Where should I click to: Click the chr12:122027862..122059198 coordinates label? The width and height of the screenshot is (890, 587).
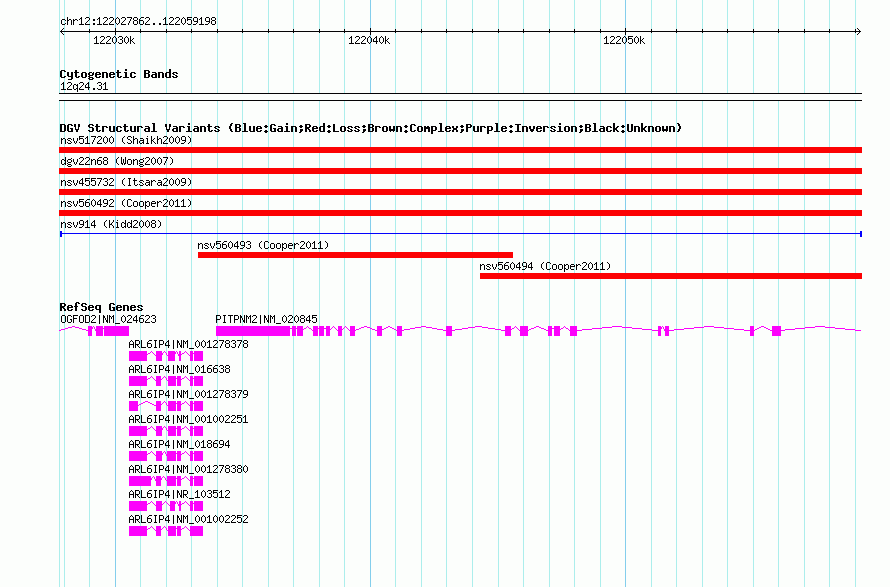138,21
